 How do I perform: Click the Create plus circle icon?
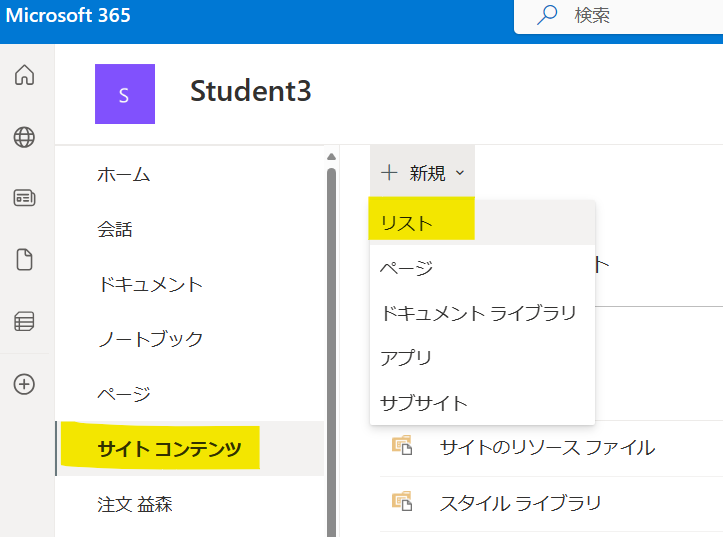pos(24,384)
